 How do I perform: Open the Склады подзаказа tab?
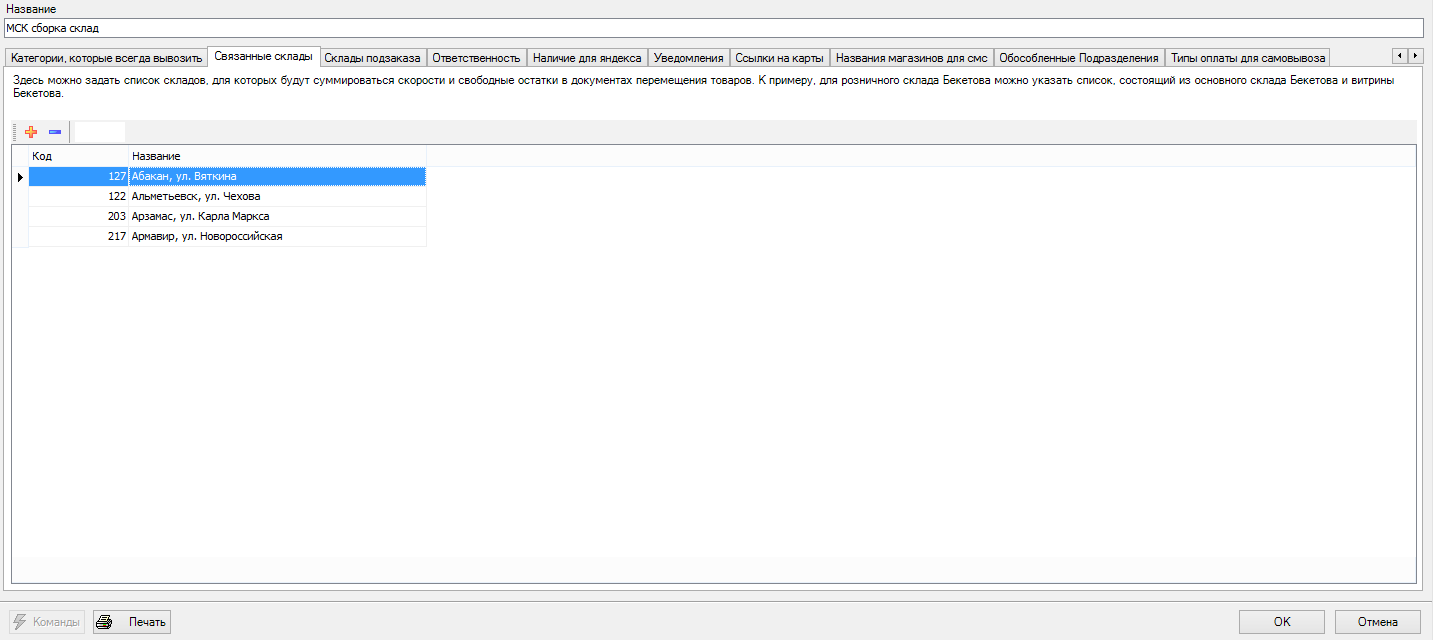[372, 58]
